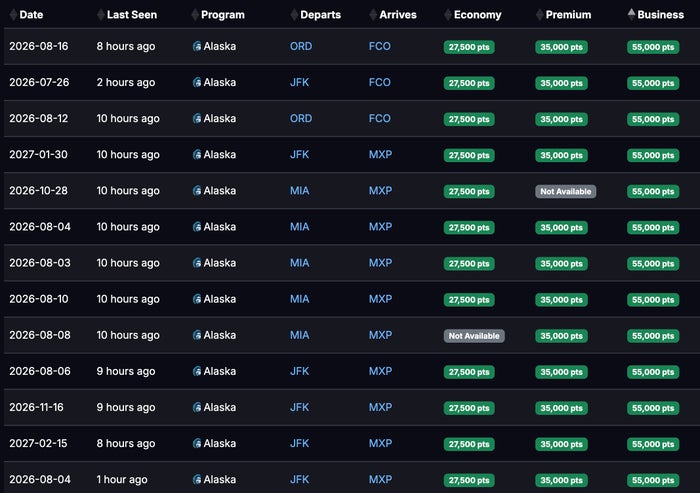Click the Last Seen sort arrows icon
This screenshot has width=700, height=493.
101,15
